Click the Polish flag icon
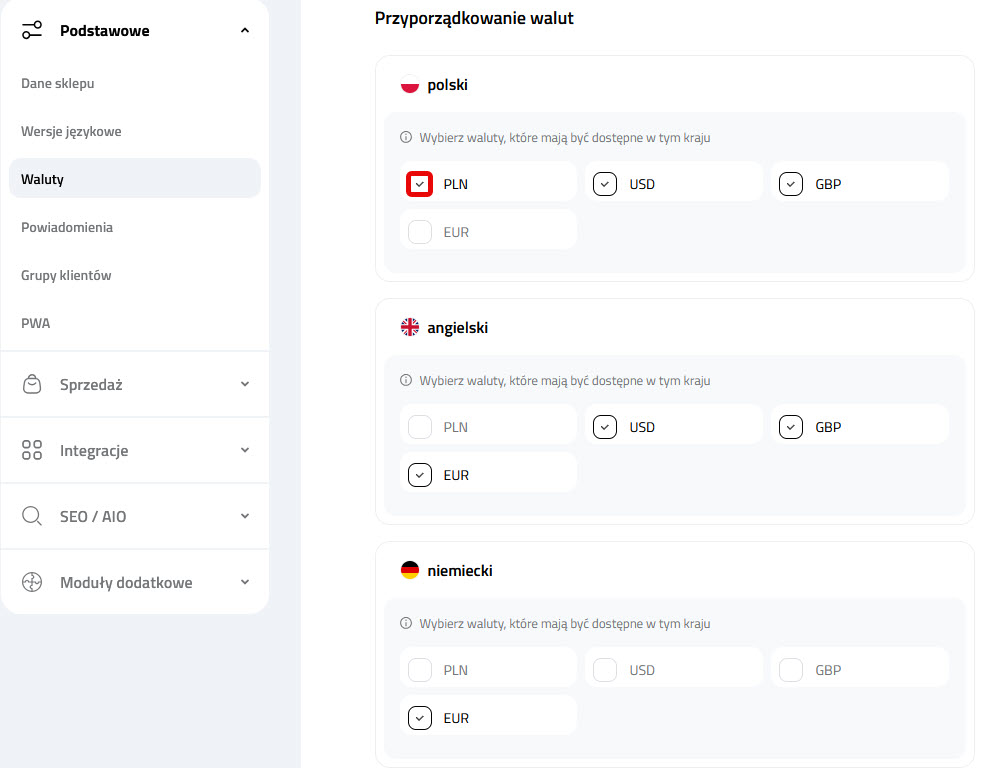 coord(409,85)
